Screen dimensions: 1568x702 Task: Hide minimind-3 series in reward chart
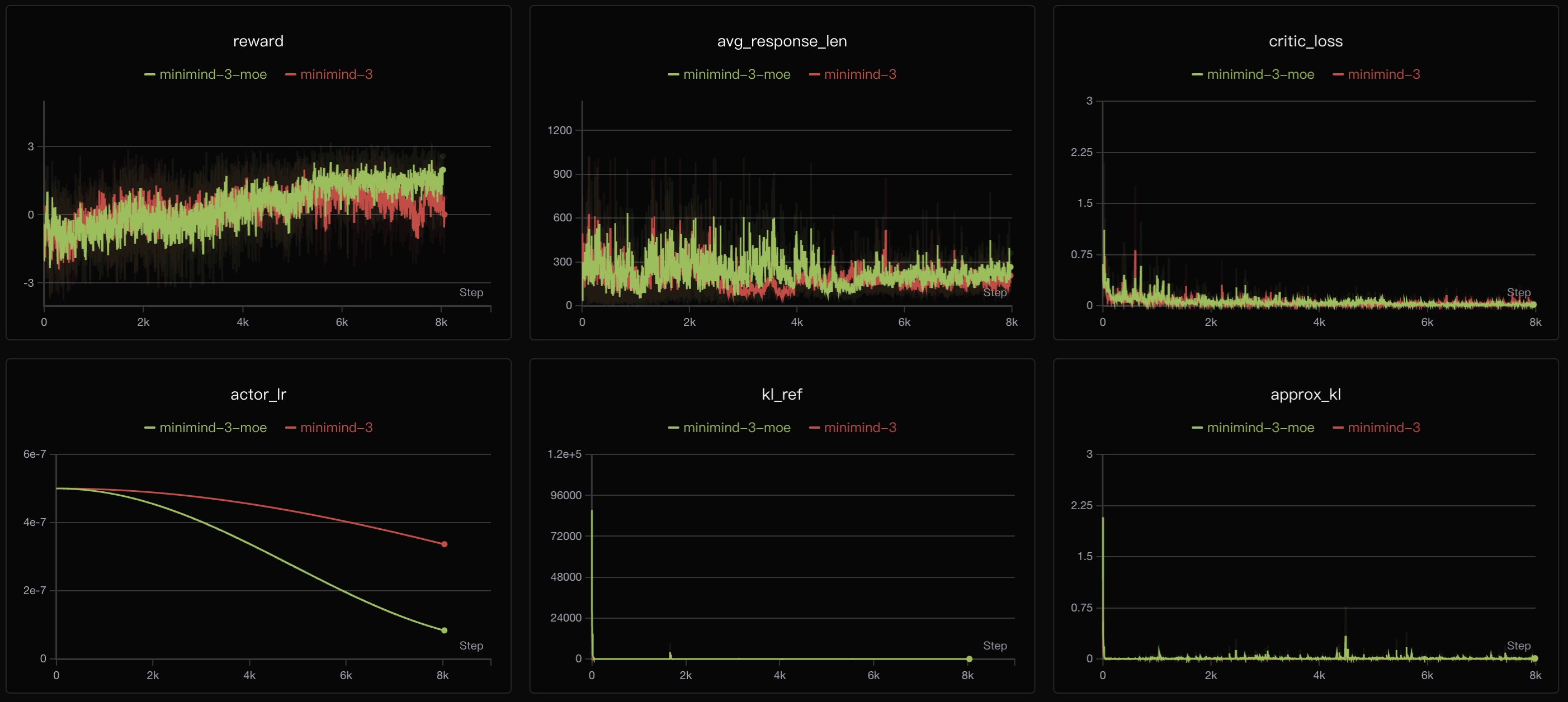pos(336,74)
